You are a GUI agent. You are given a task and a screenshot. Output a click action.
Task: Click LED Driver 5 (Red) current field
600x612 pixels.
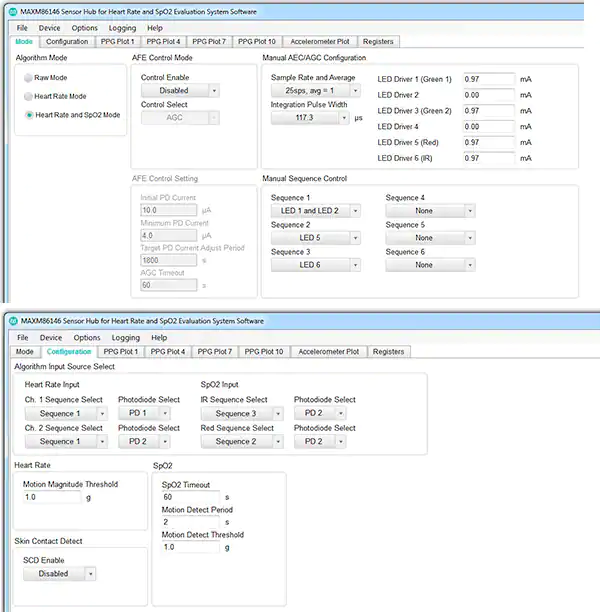coord(489,142)
